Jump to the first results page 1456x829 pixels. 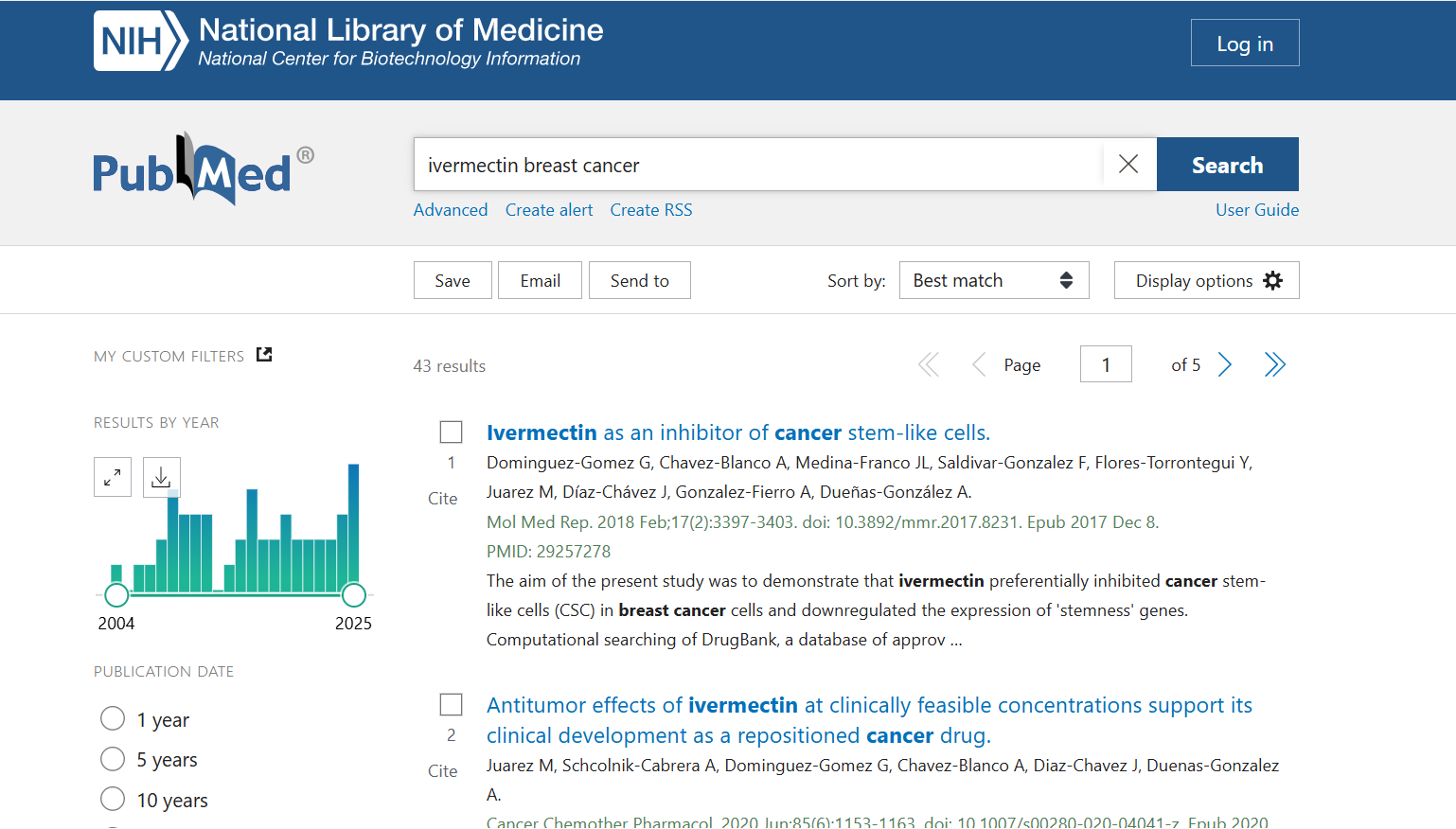click(x=929, y=364)
